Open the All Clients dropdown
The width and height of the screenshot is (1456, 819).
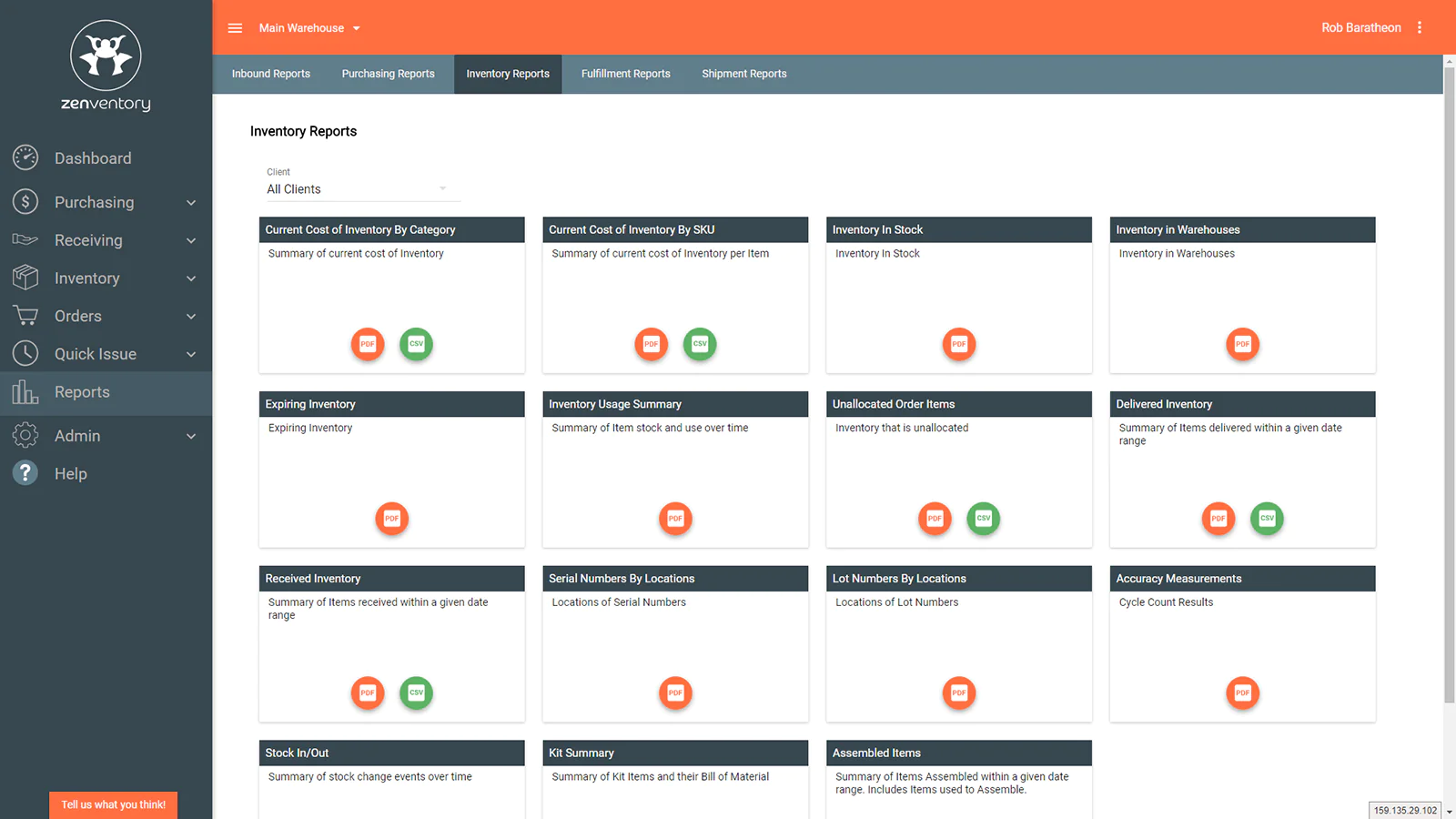[x=363, y=188]
